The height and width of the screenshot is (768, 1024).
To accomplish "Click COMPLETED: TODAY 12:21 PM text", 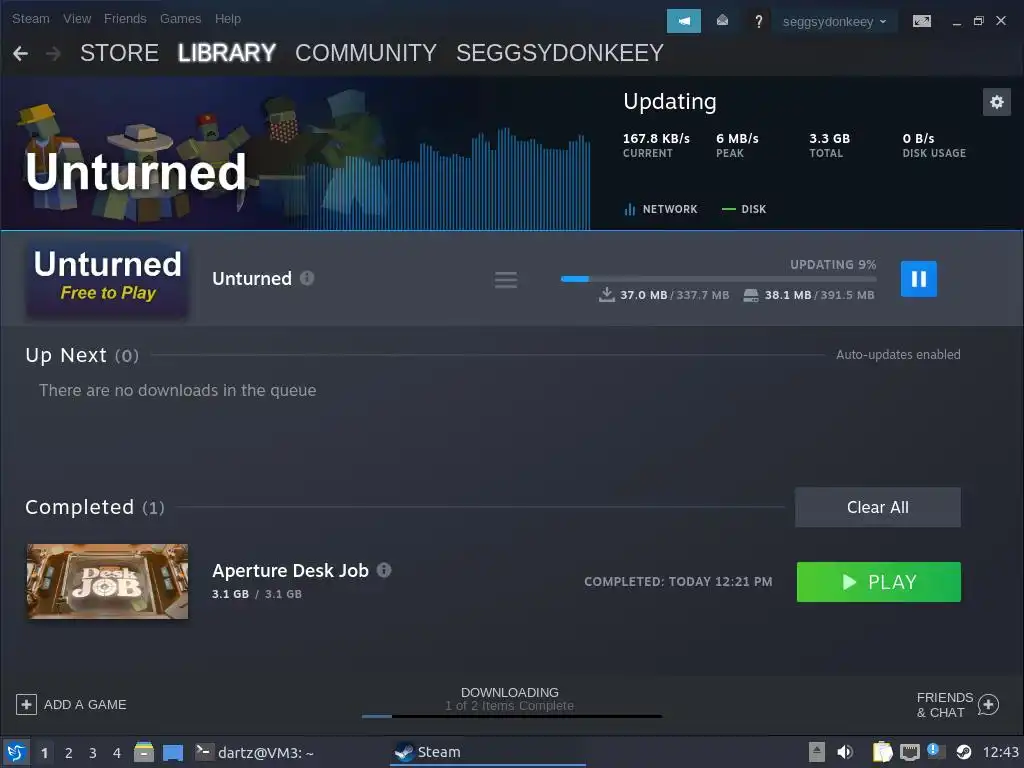I will (678, 582).
